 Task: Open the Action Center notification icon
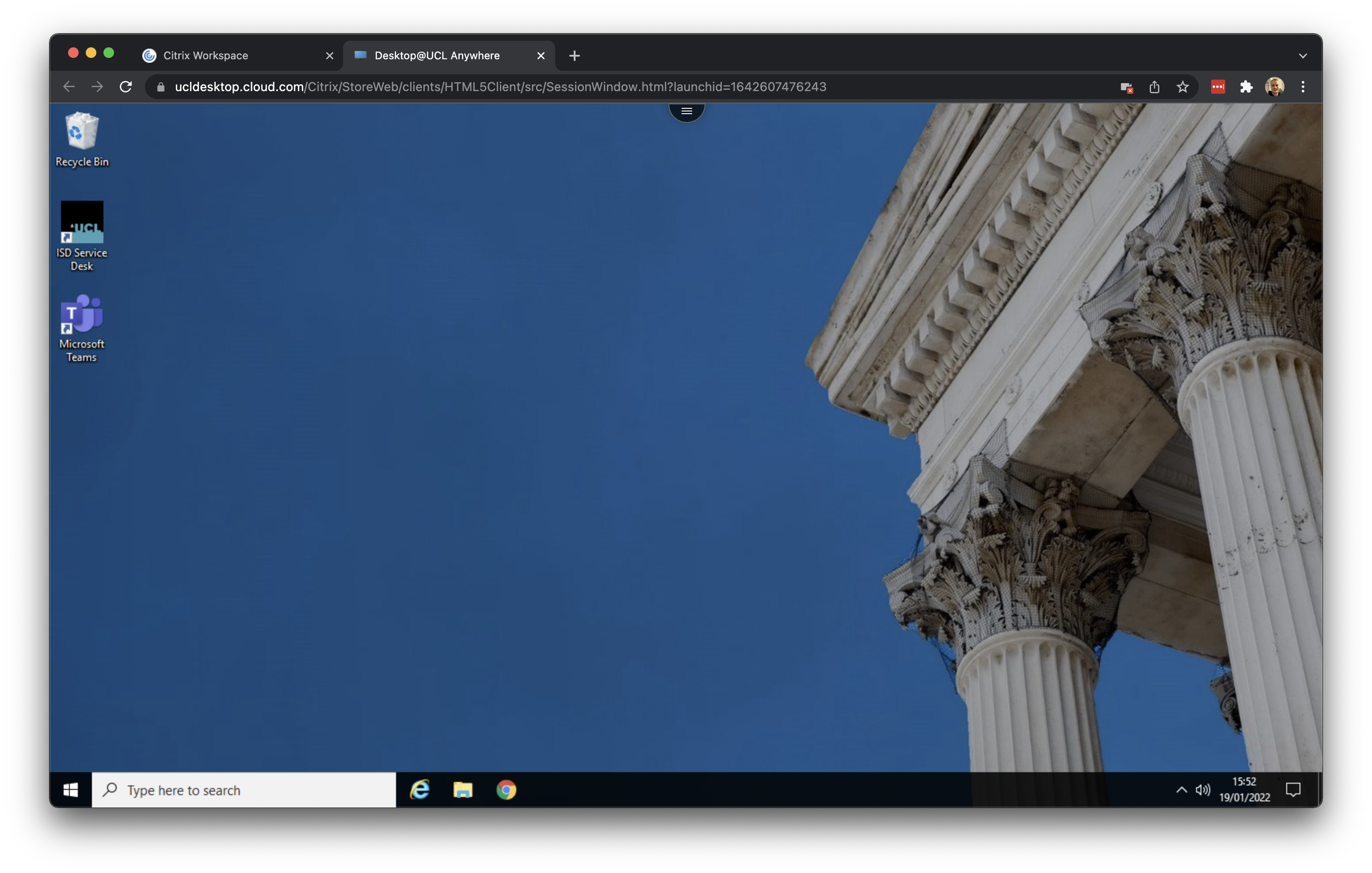tap(1293, 790)
